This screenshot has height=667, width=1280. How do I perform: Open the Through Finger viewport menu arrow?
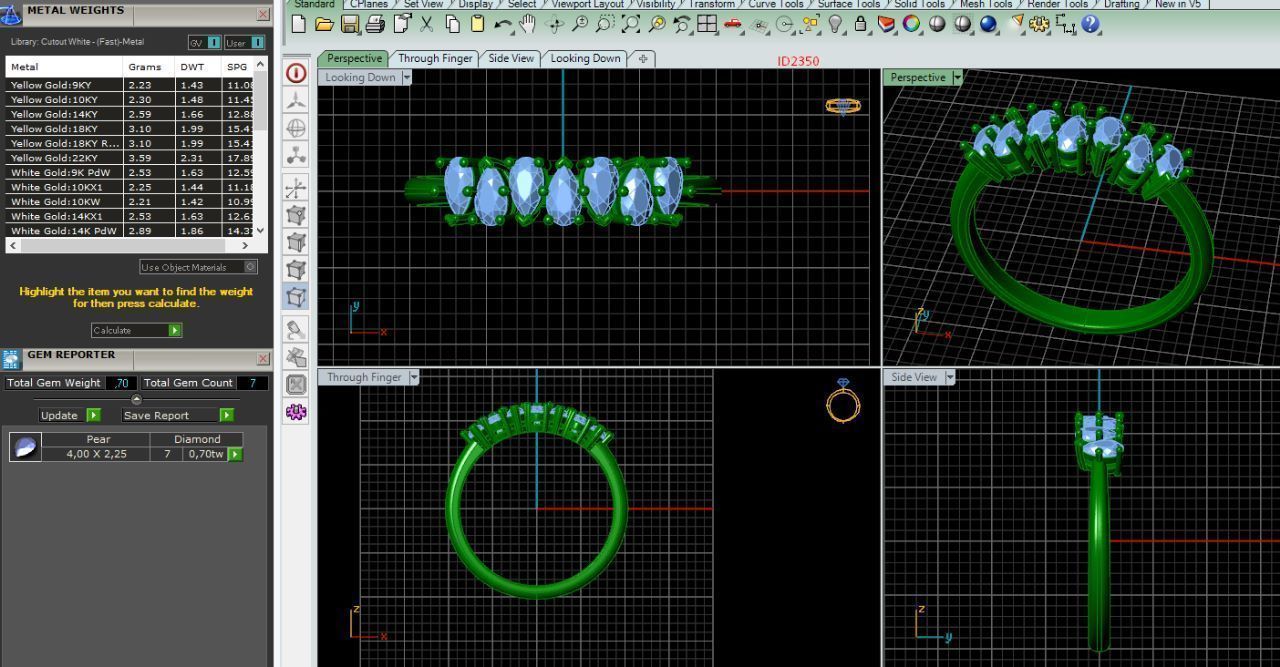(414, 378)
